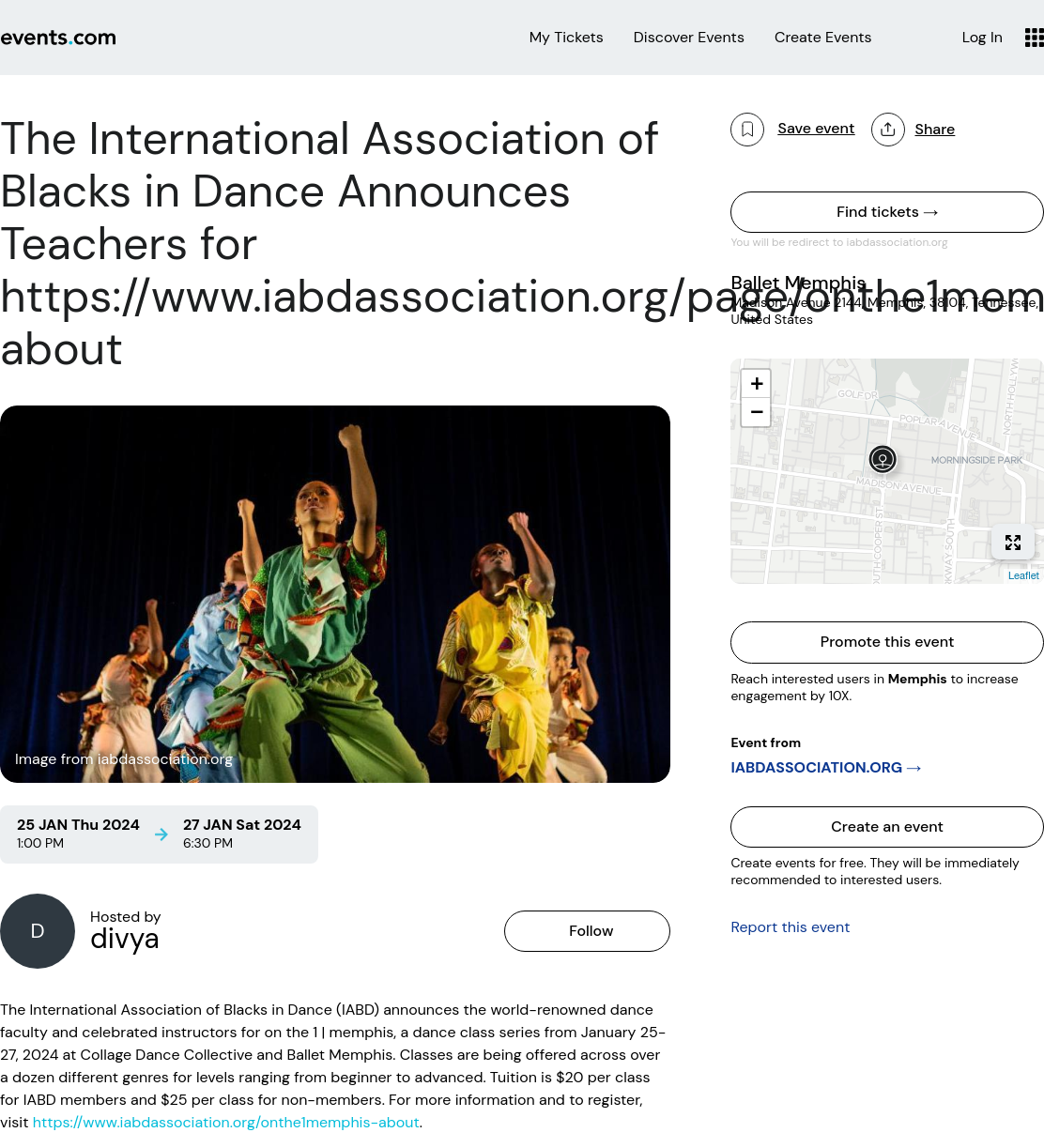Image resolution: width=1044 pixels, height=1148 pixels.
Task: Click the host name divya
Action: pyautogui.click(x=125, y=940)
